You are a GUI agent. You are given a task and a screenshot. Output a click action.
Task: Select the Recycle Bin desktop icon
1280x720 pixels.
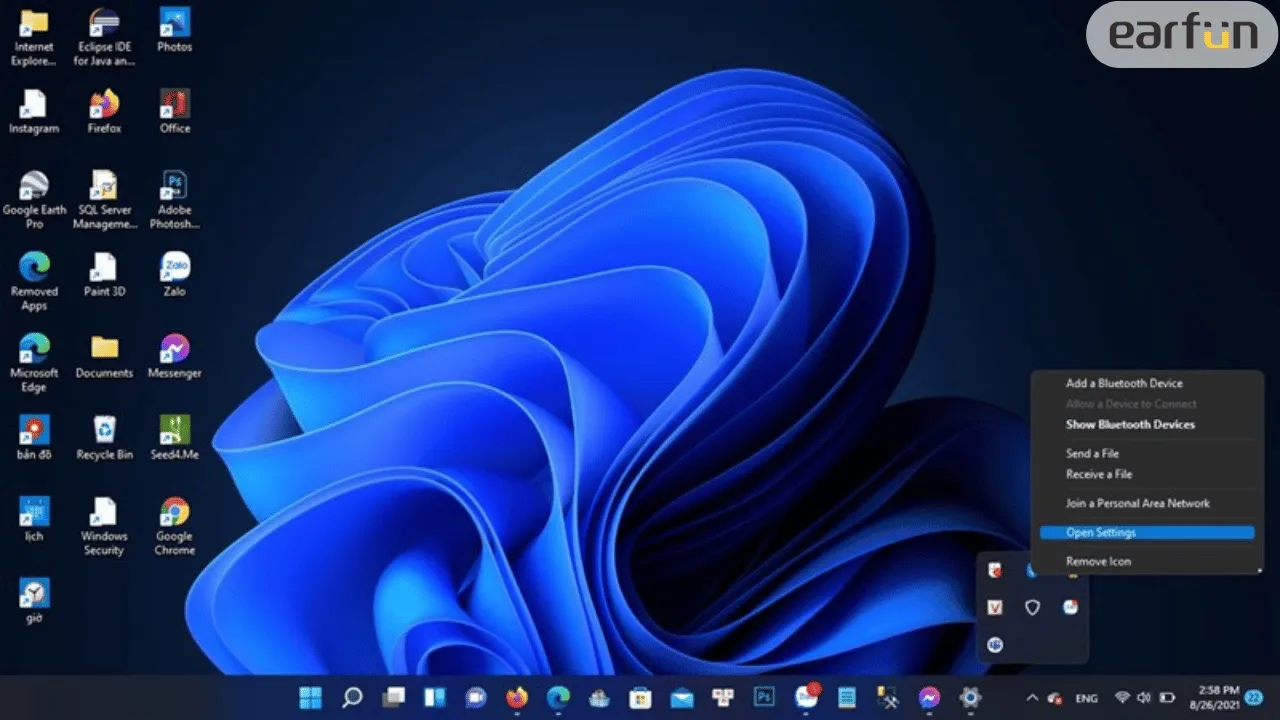coord(104,437)
